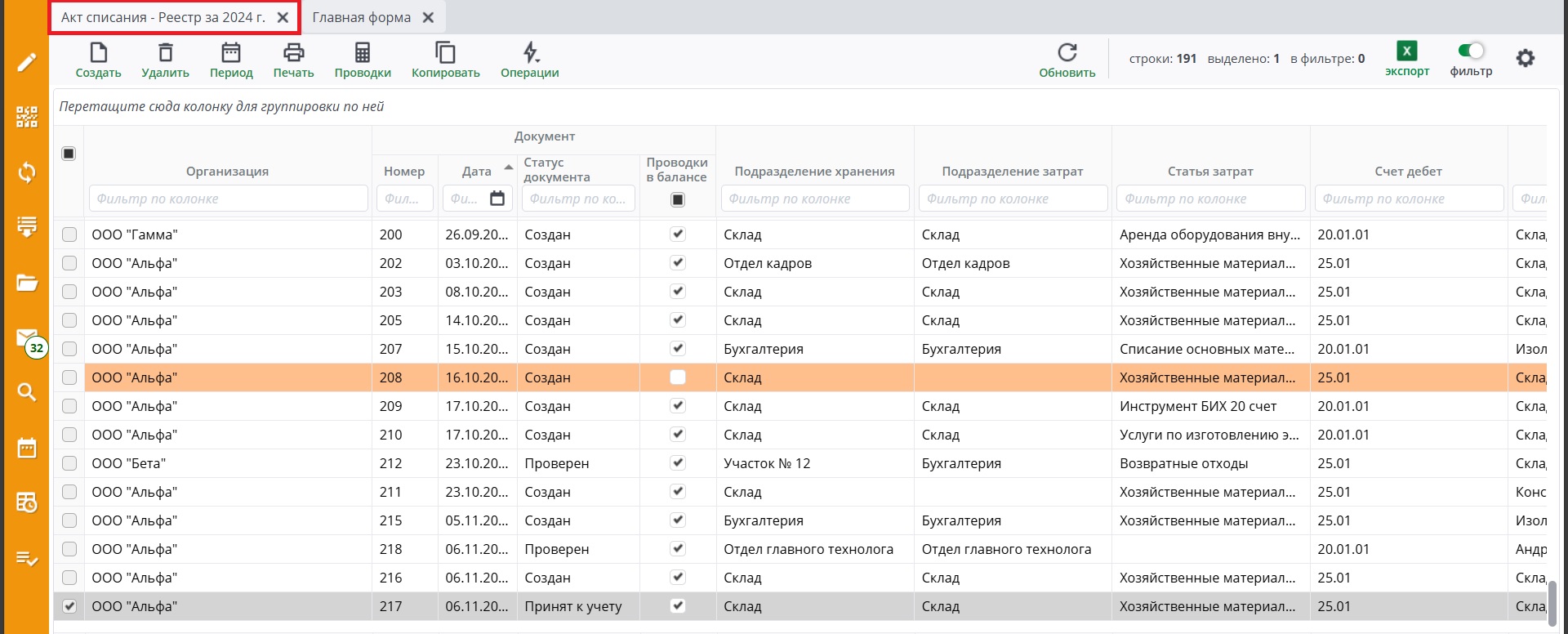Open the settings gear
Screen dimensions: 1568x634
(x=1525, y=58)
